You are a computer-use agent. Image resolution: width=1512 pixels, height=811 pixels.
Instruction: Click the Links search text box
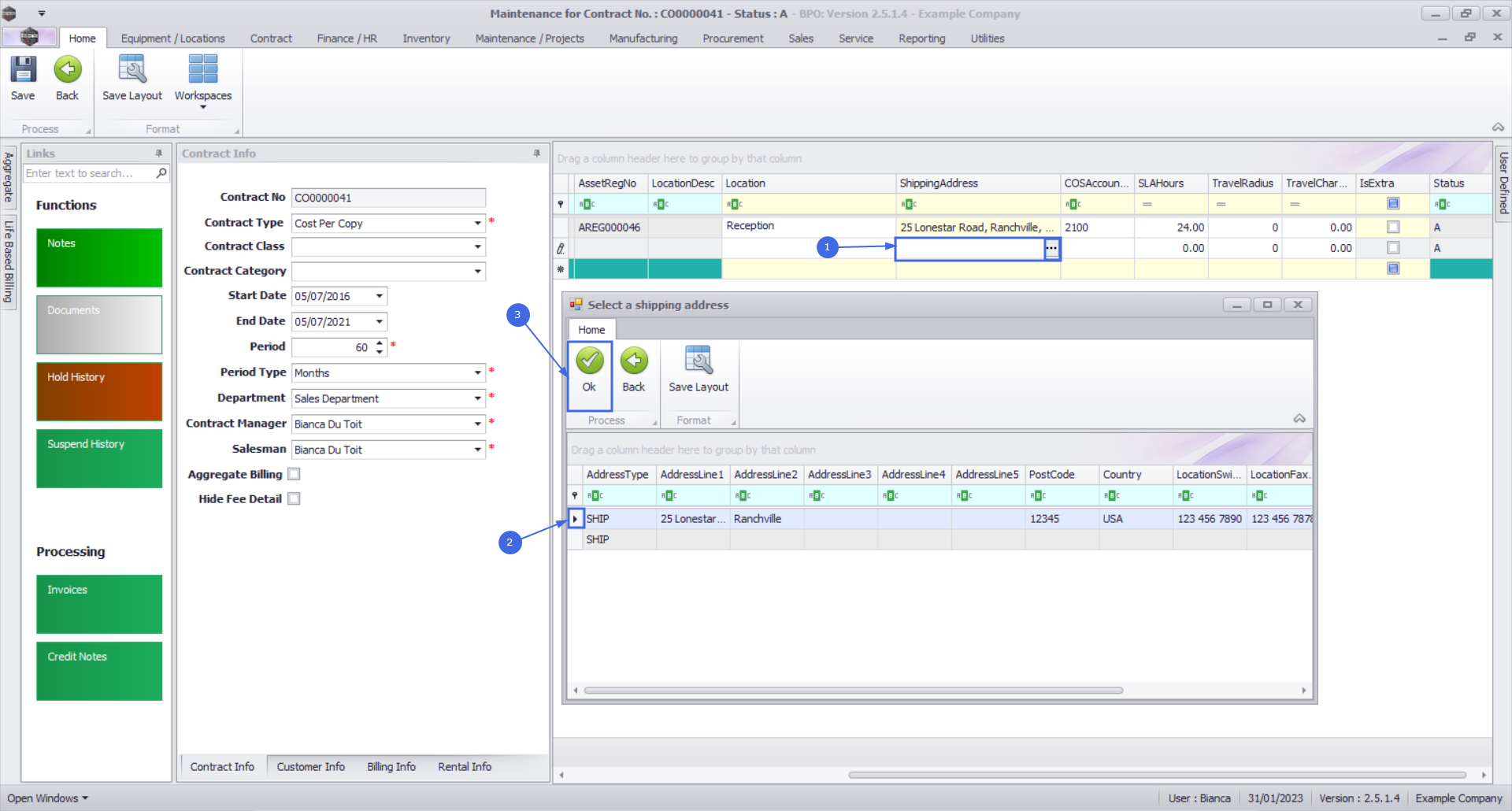[88, 173]
